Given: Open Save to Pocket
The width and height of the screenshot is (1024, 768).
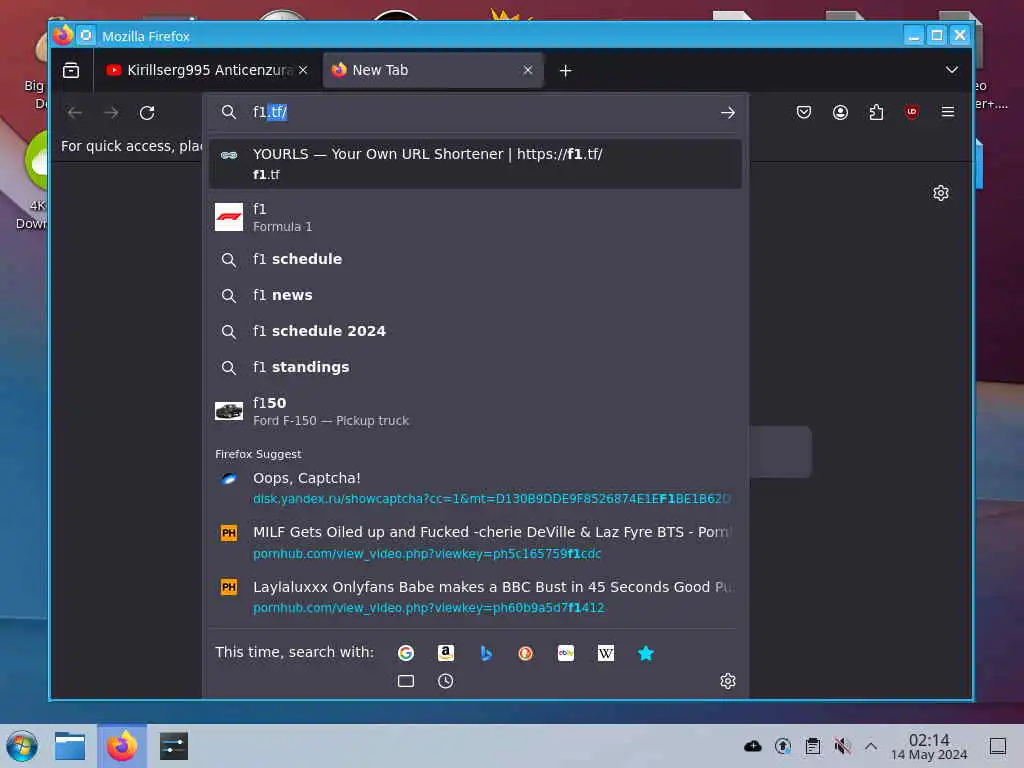Looking at the screenshot, I should [804, 112].
